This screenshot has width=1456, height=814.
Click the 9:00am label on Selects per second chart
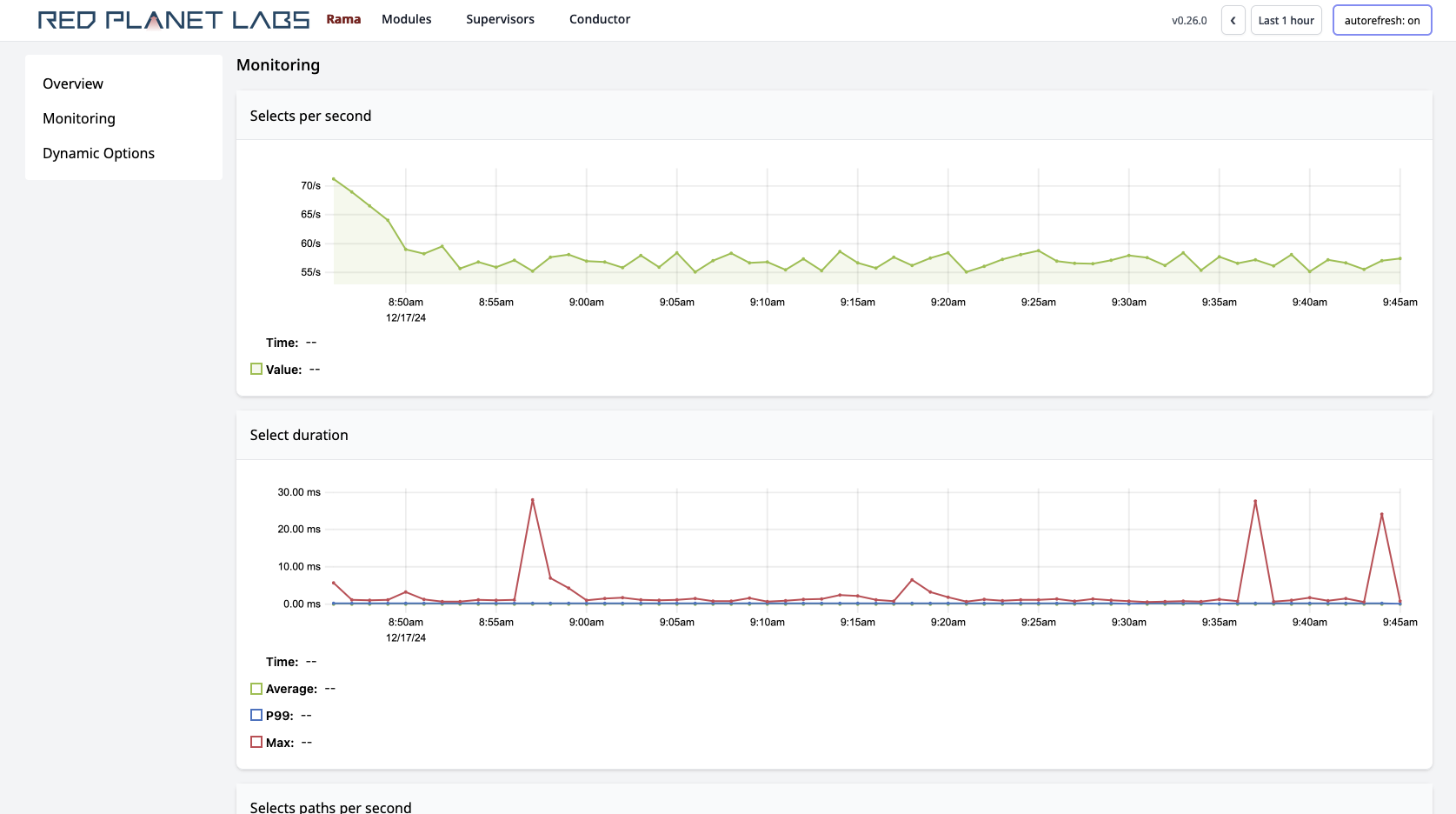pyautogui.click(x=587, y=303)
